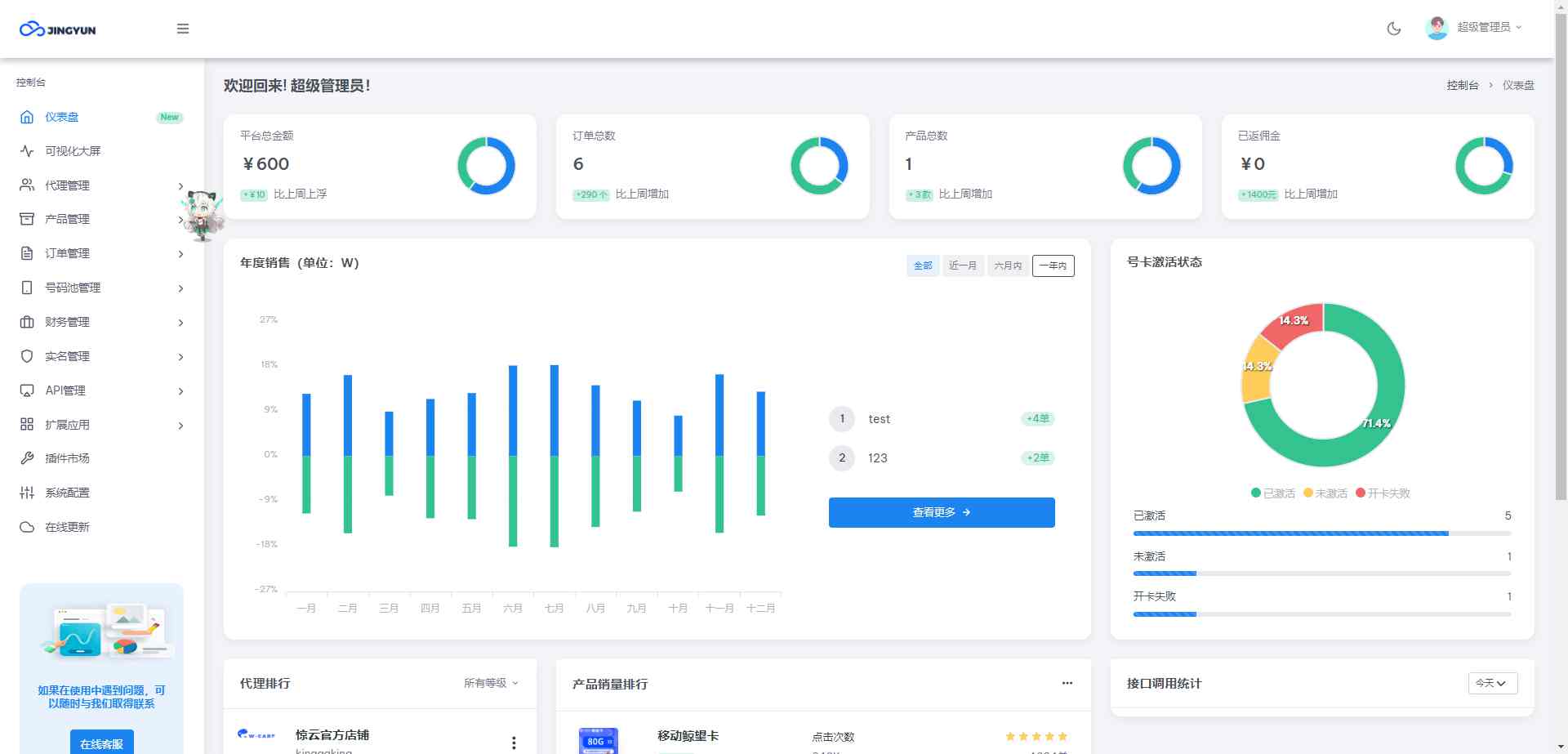This screenshot has width=1568, height=754.
Task: Click the 已激活 green legend swatch
Action: (x=1256, y=493)
